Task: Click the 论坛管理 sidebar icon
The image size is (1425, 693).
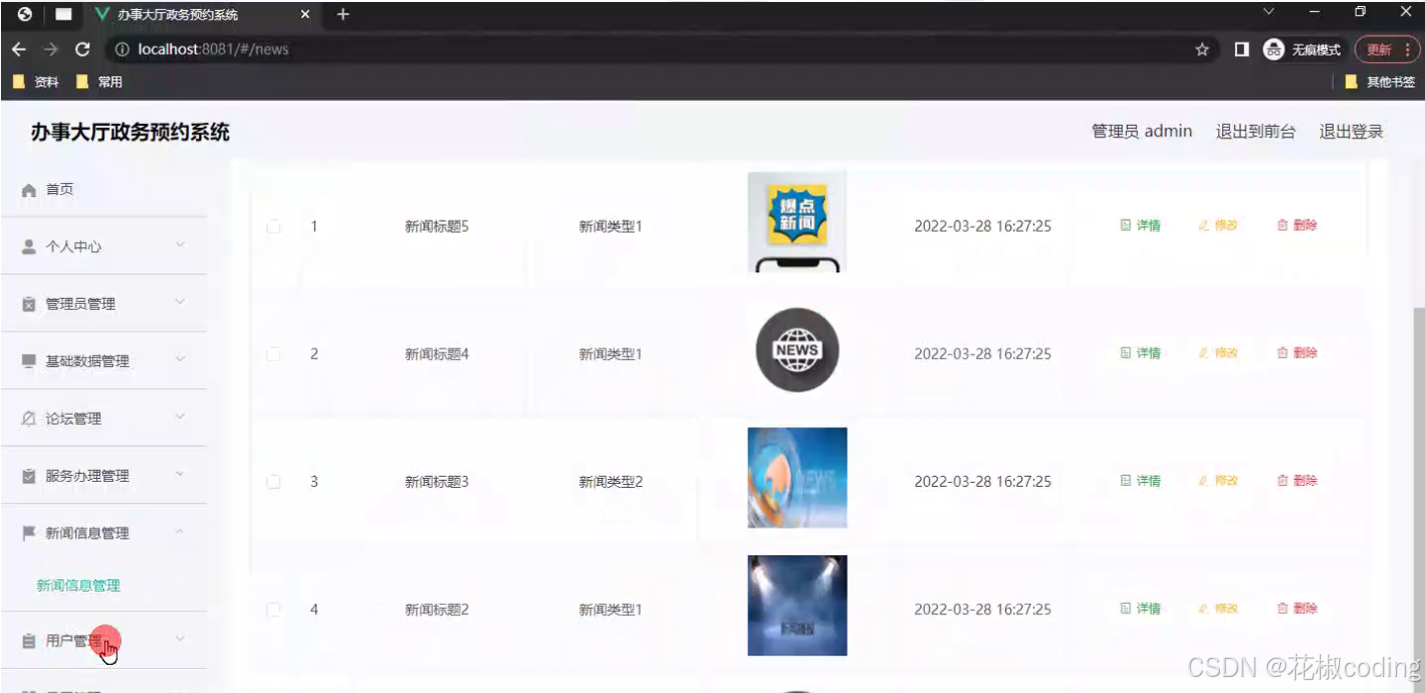Action: pyautogui.click(x=29, y=419)
